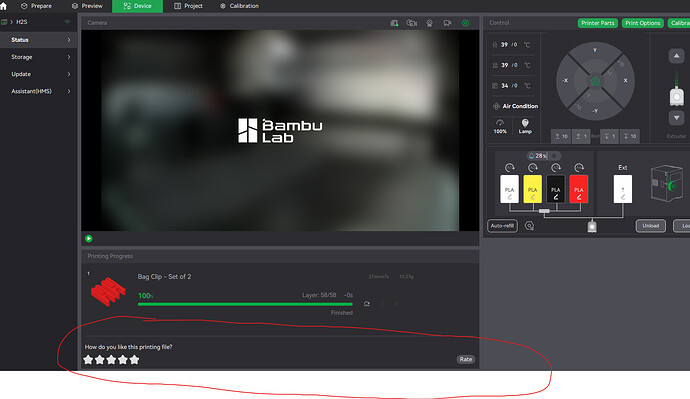The image size is (690, 399).
Task: Expand the Storage sidebar section
Action: pyautogui.click(x=39, y=57)
